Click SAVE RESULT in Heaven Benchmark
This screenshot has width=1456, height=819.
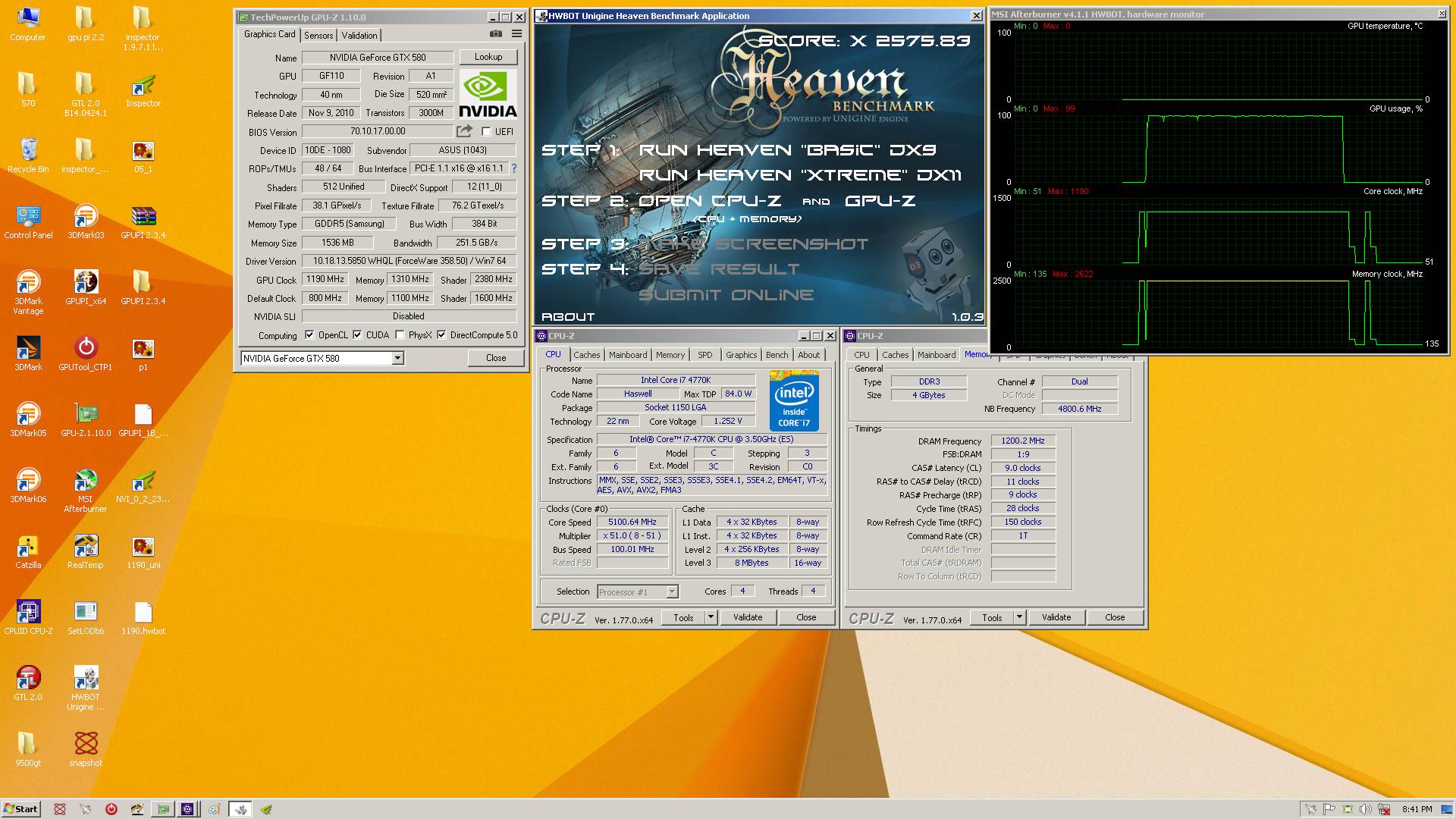tap(719, 269)
